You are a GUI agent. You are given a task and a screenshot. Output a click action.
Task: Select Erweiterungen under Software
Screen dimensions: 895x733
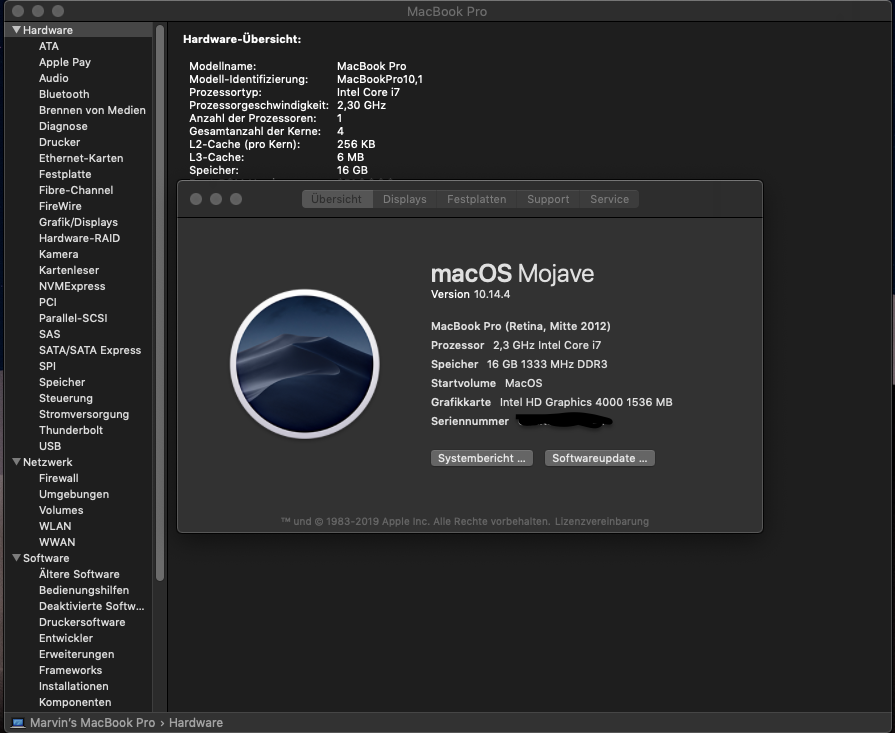pos(76,654)
